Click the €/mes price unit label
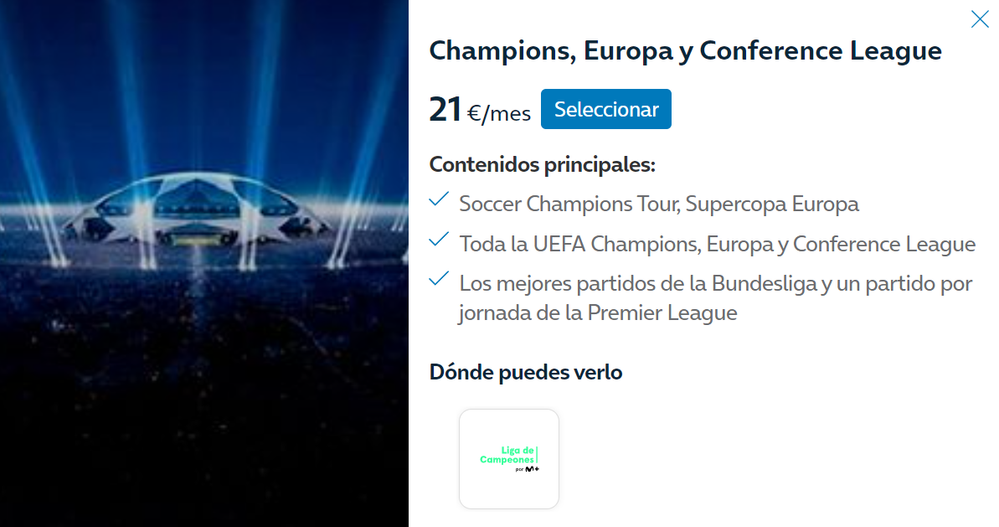The width and height of the screenshot is (999, 527). (499, 113)
